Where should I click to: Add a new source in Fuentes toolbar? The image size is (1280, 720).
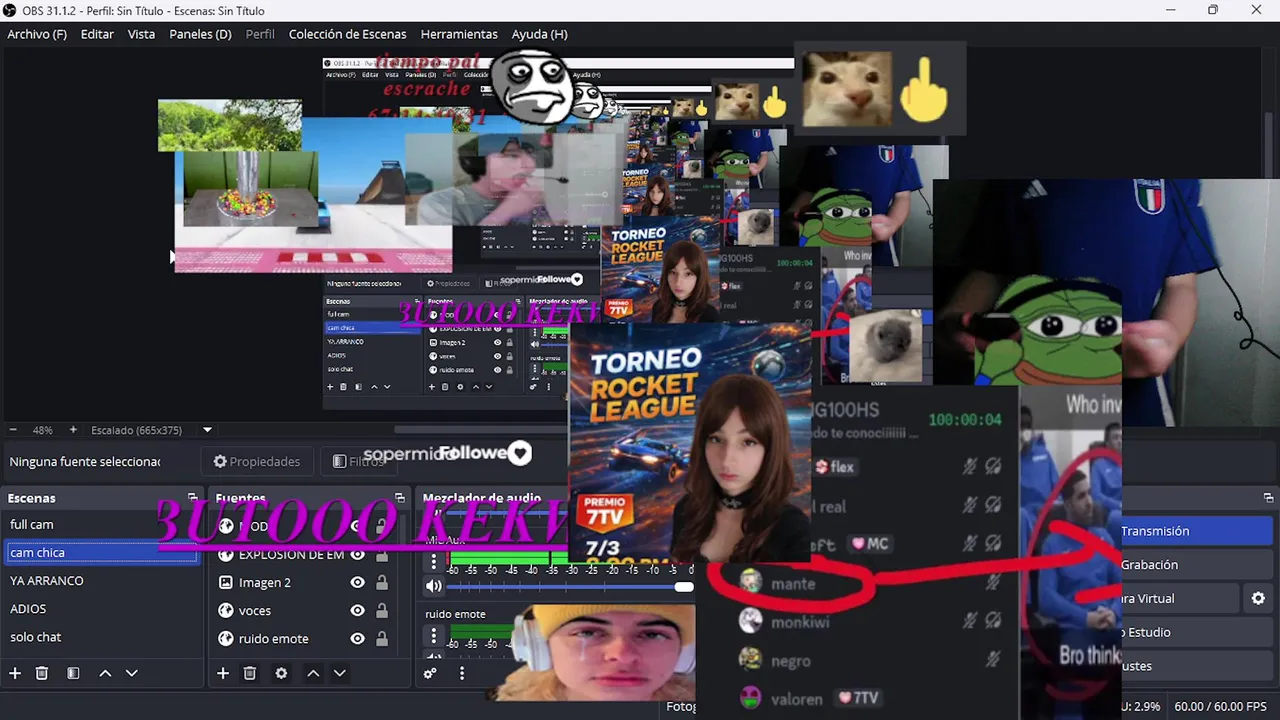223,673
